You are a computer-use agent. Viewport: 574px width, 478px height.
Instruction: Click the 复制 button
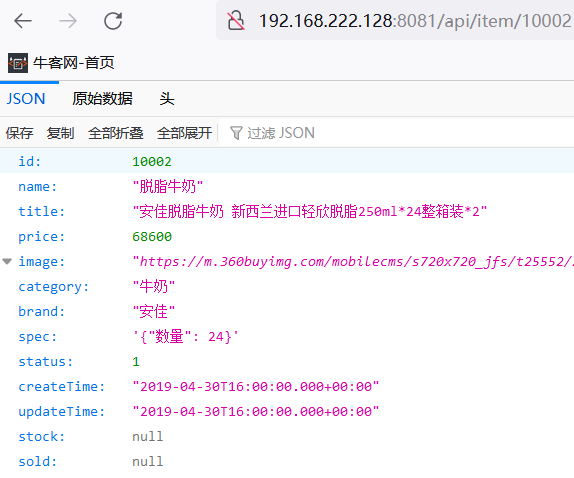point(60,133)
